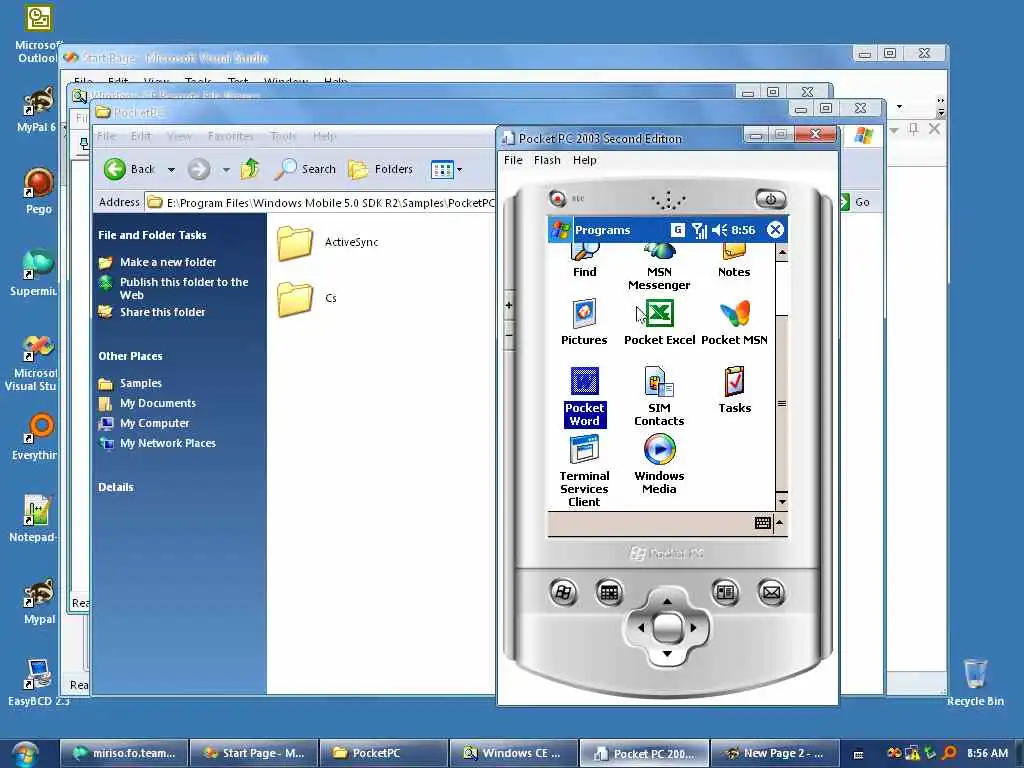Switch to PocketPC taskbar button
Viewport: 1024px width, 768px height.
point(383,753)
